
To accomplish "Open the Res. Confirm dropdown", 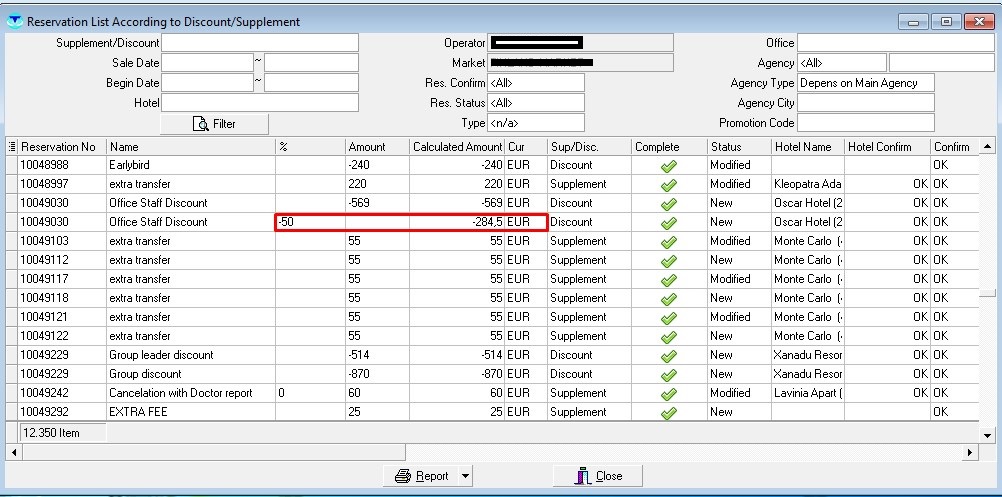I will point(535,83).
